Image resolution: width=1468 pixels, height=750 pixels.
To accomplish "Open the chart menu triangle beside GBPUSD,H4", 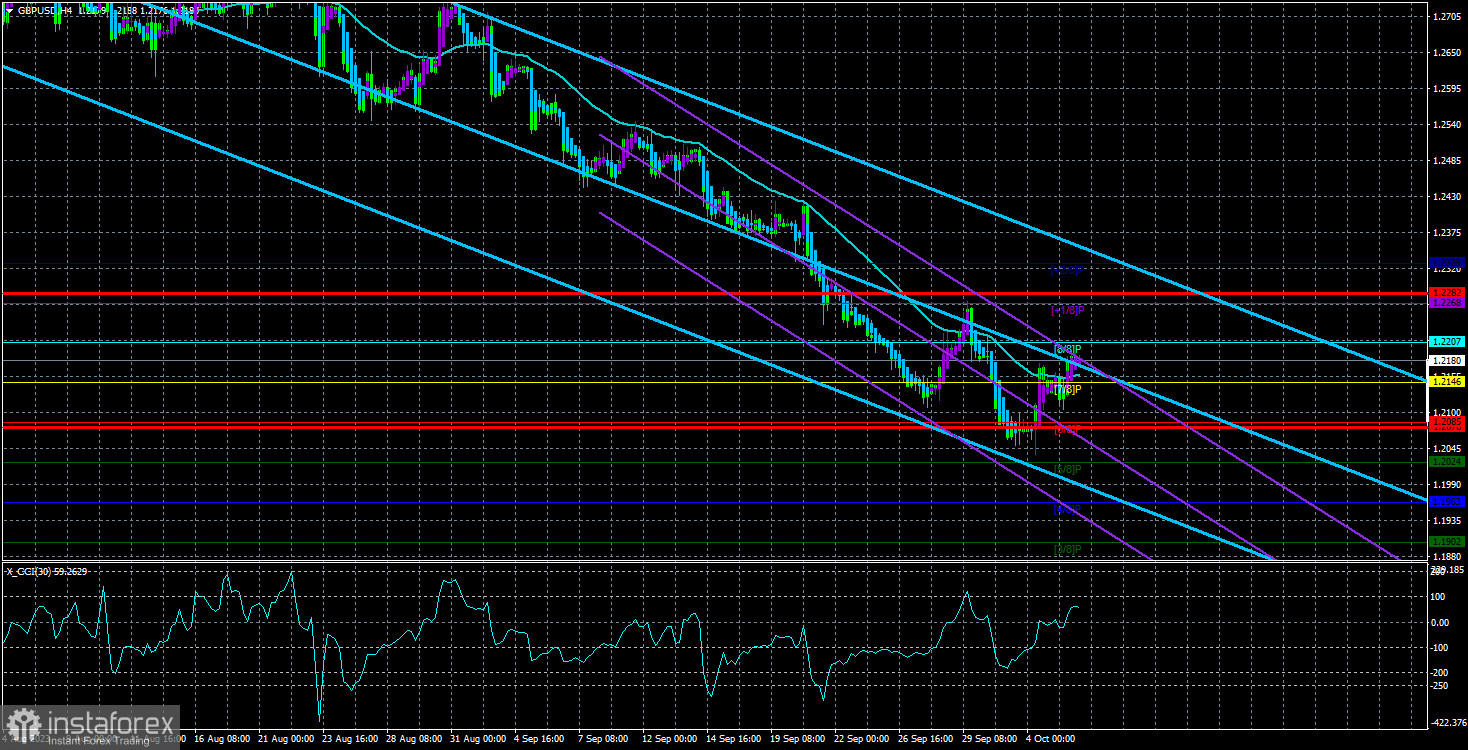I will coord(9,10).
